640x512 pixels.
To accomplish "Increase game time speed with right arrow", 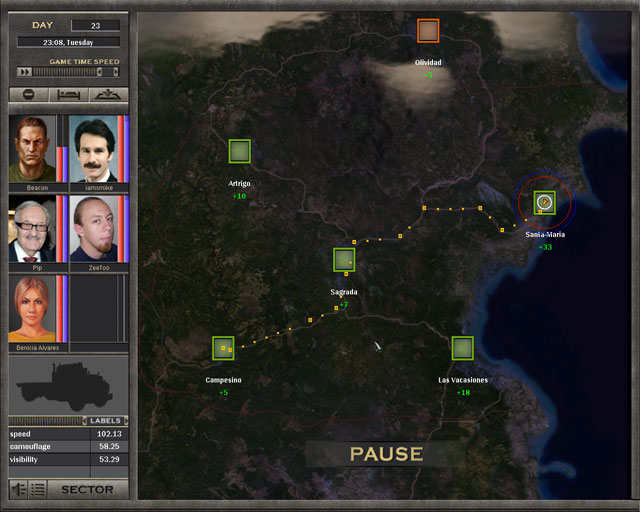I will (x=116, y=72).
